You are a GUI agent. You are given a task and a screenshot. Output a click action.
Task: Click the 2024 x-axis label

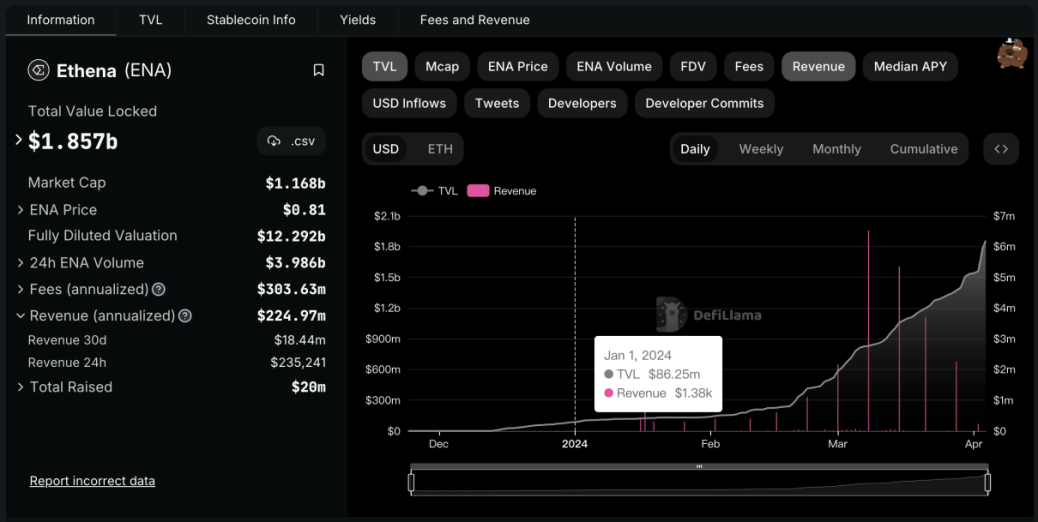coord(575,444)
